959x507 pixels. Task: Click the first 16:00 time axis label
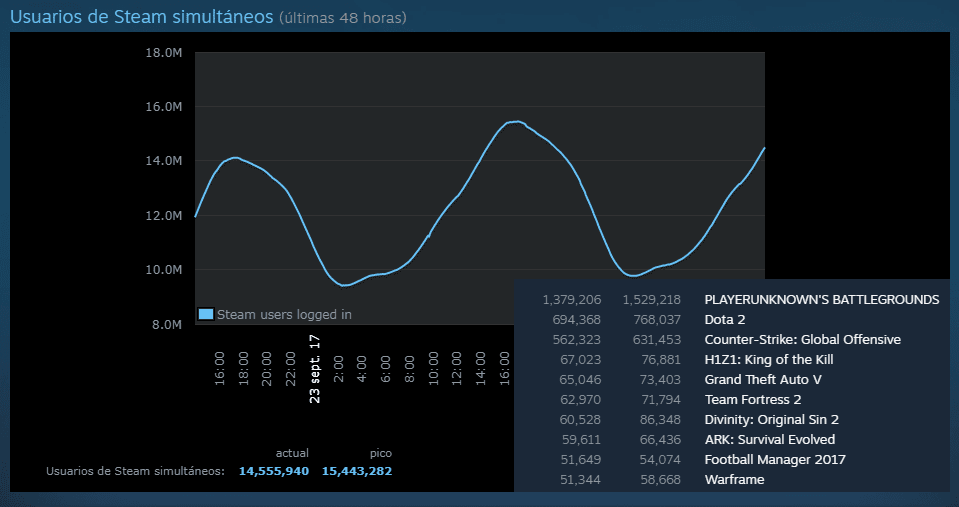220,368
